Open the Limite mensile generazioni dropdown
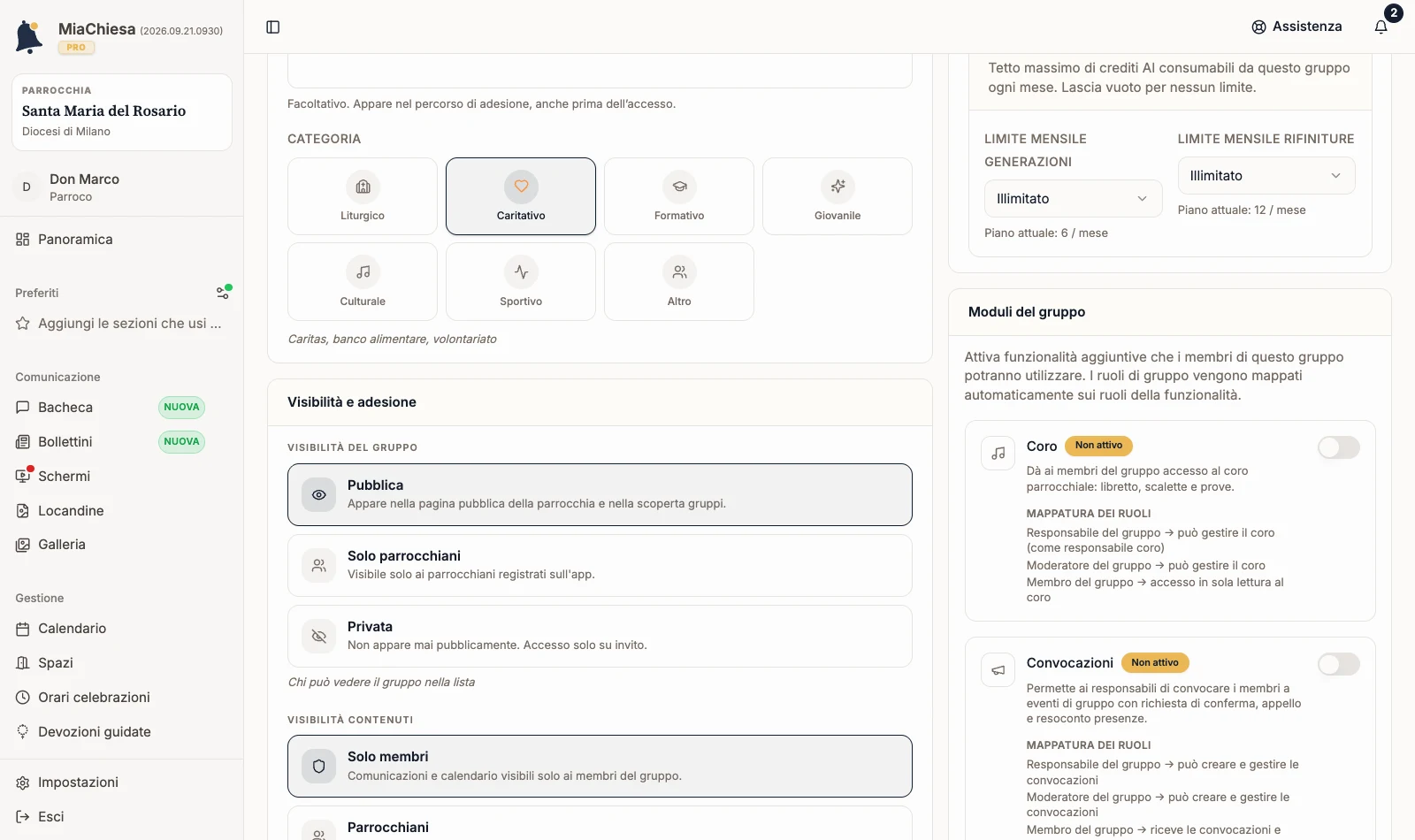The height and width of the screenshot is (840, 1415). (x=1073, y=199)
